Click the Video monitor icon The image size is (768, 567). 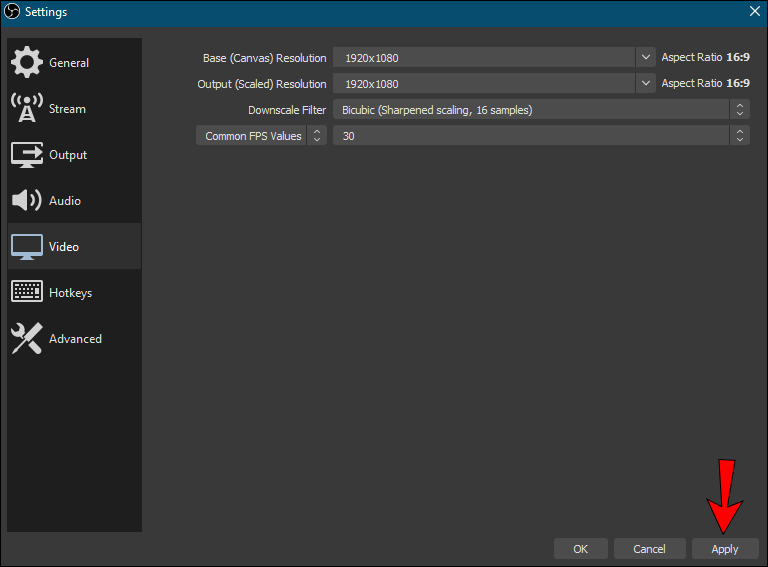pyautogui.click(x=26, y=247)
